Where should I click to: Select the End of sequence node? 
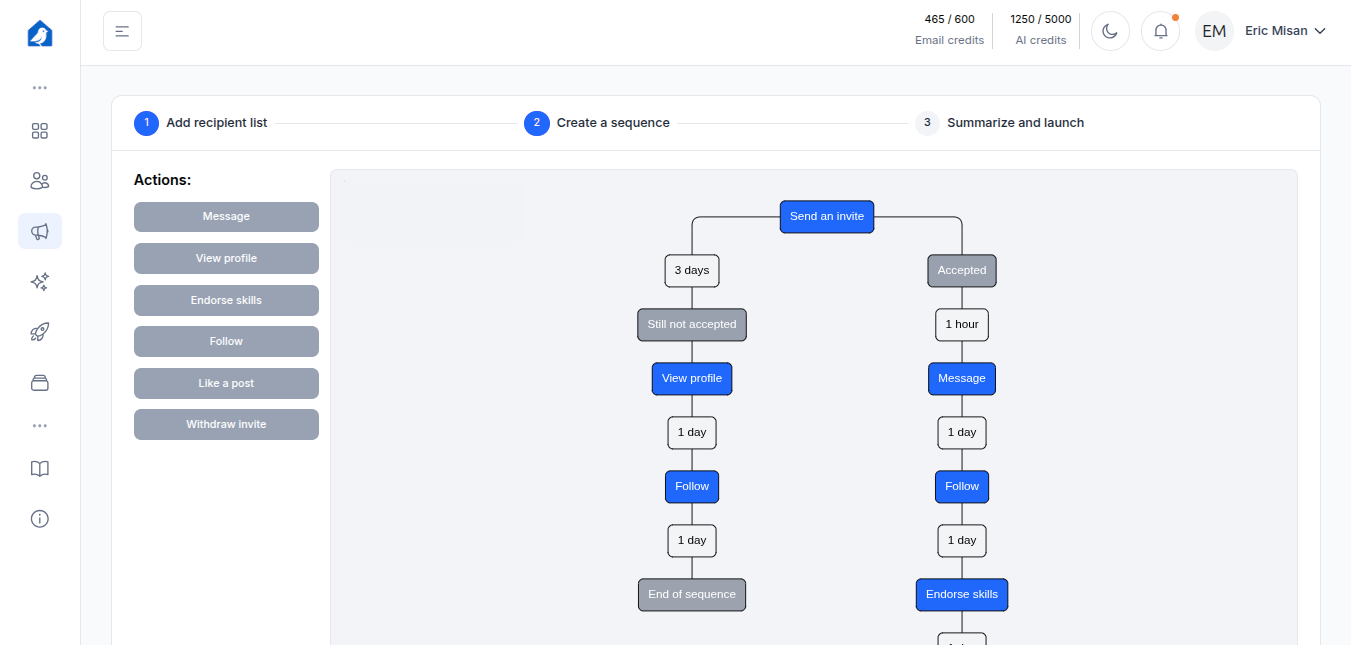(691, 594)
